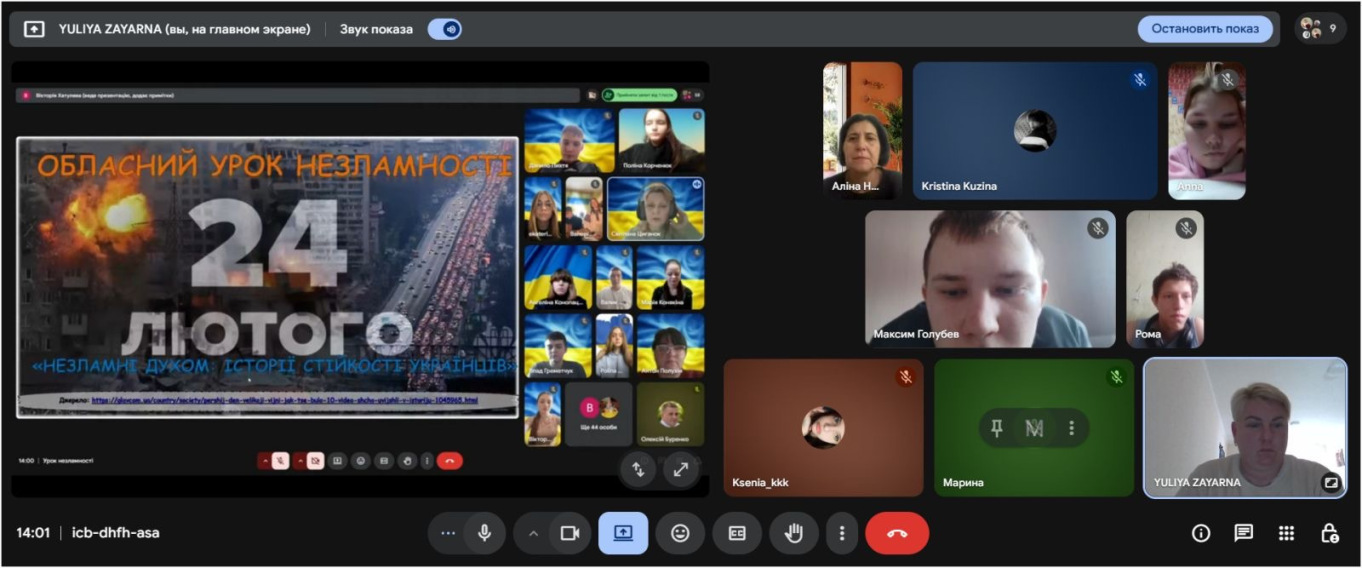
Task: Expand the shared presentation to fullscreen
Action: [x=681, y=469]
